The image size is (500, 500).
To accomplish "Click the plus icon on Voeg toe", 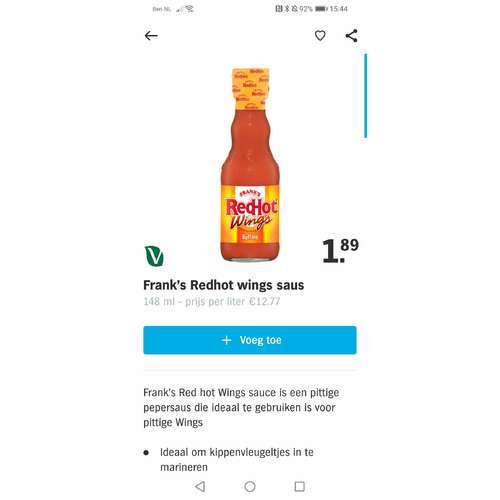I will [x=226, y=340].
